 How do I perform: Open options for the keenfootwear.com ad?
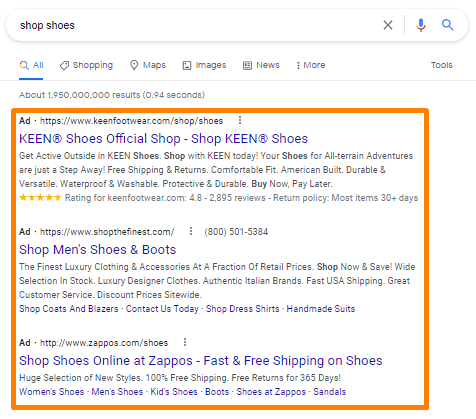(240, 120)
